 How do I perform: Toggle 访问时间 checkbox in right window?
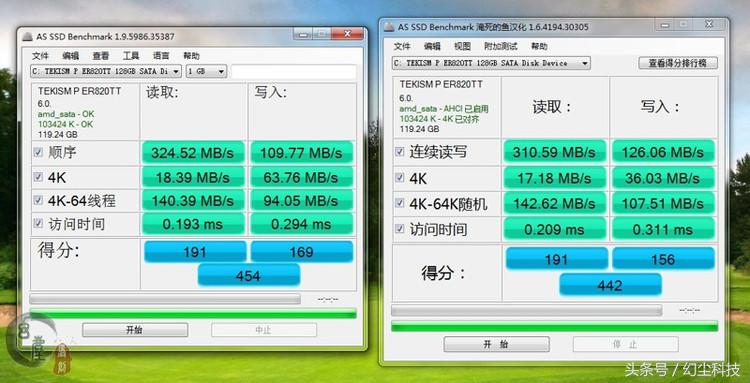point(400,229)
